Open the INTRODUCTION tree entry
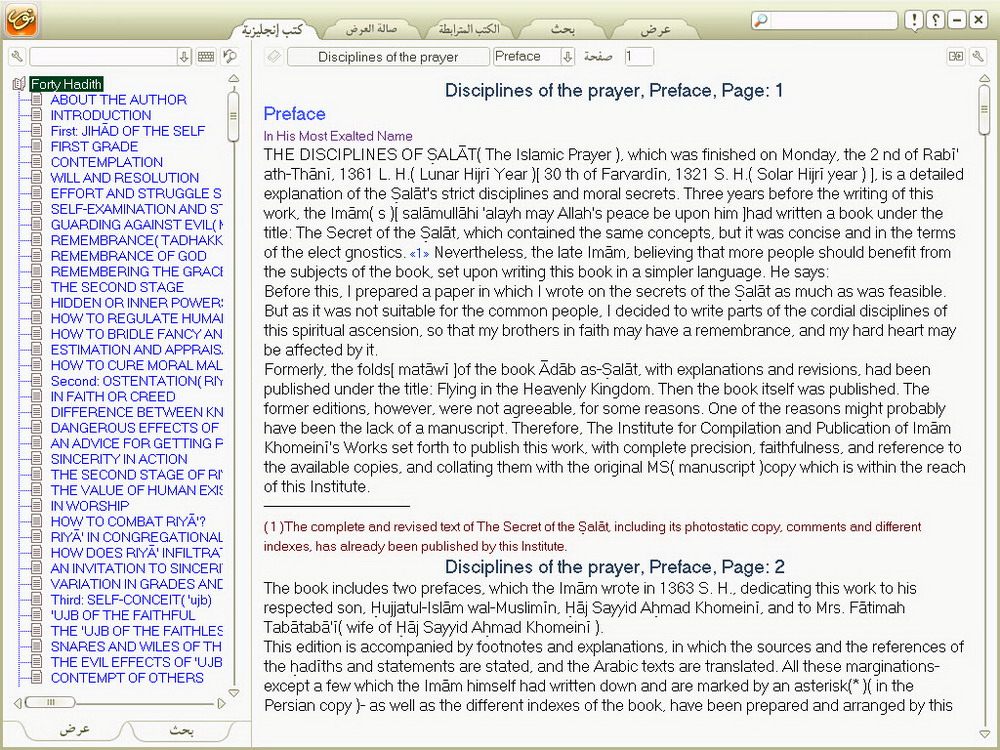This screenshot has height=750, width=1000. [101, 115]
